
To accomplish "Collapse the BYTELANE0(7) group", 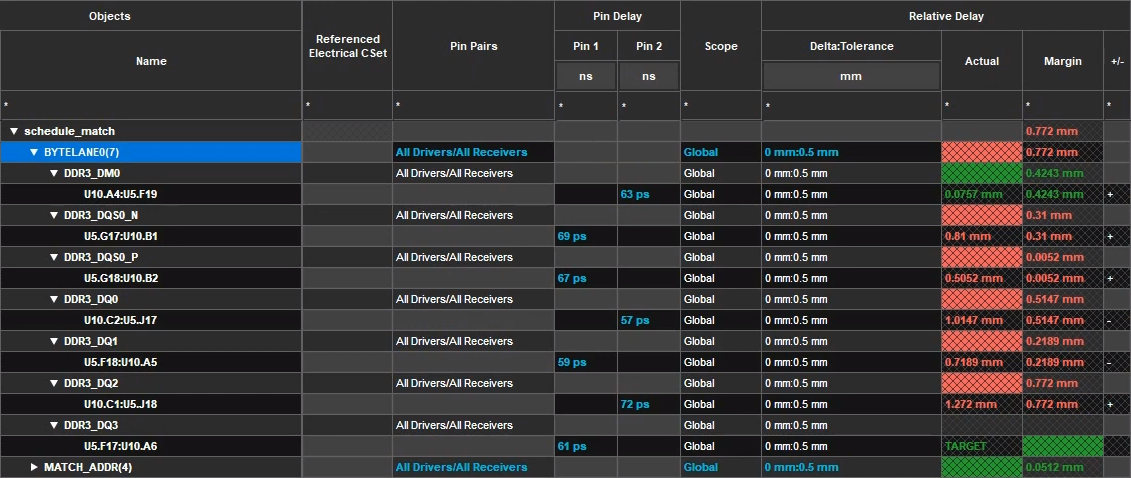I will [34, 152].
